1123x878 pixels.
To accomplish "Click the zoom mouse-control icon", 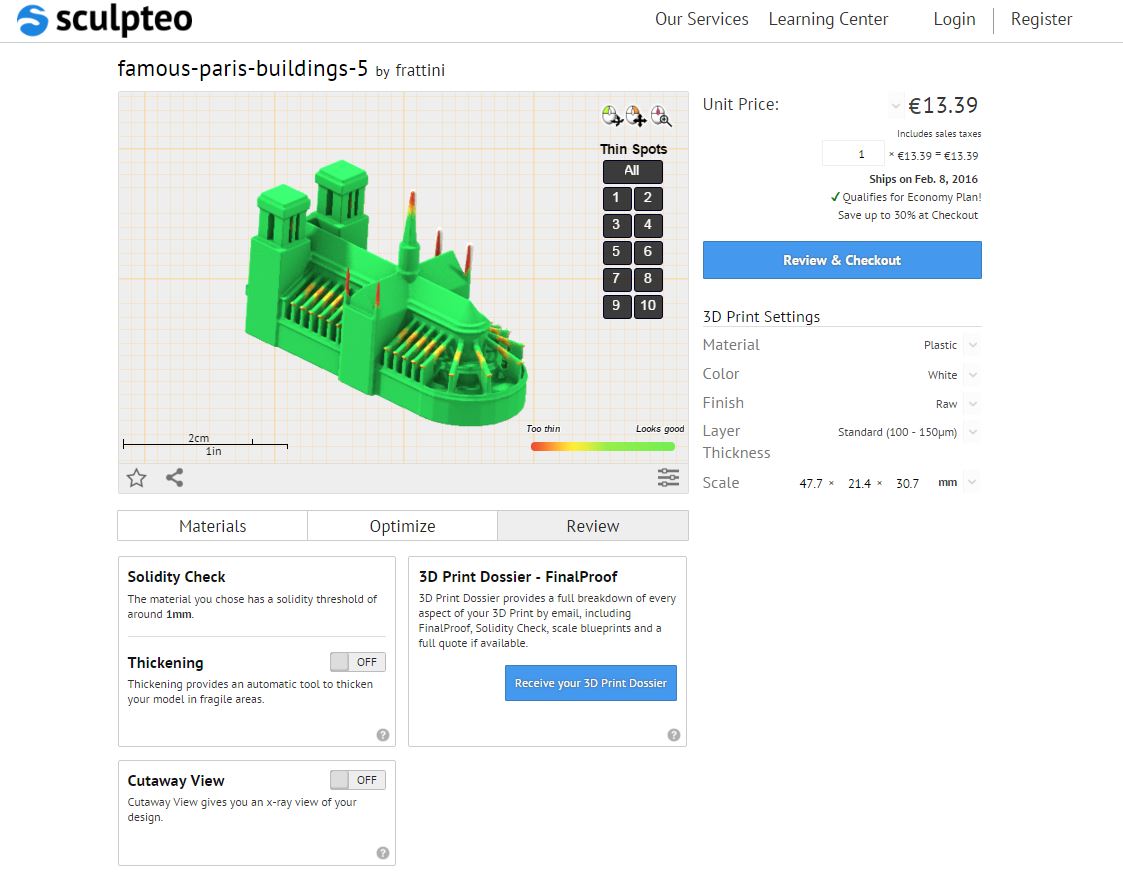I will coord(660,115).
